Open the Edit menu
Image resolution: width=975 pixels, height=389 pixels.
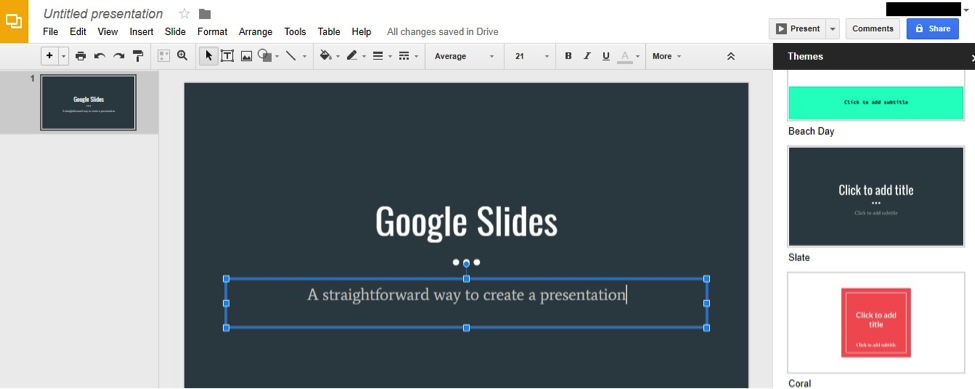(78, 31)
